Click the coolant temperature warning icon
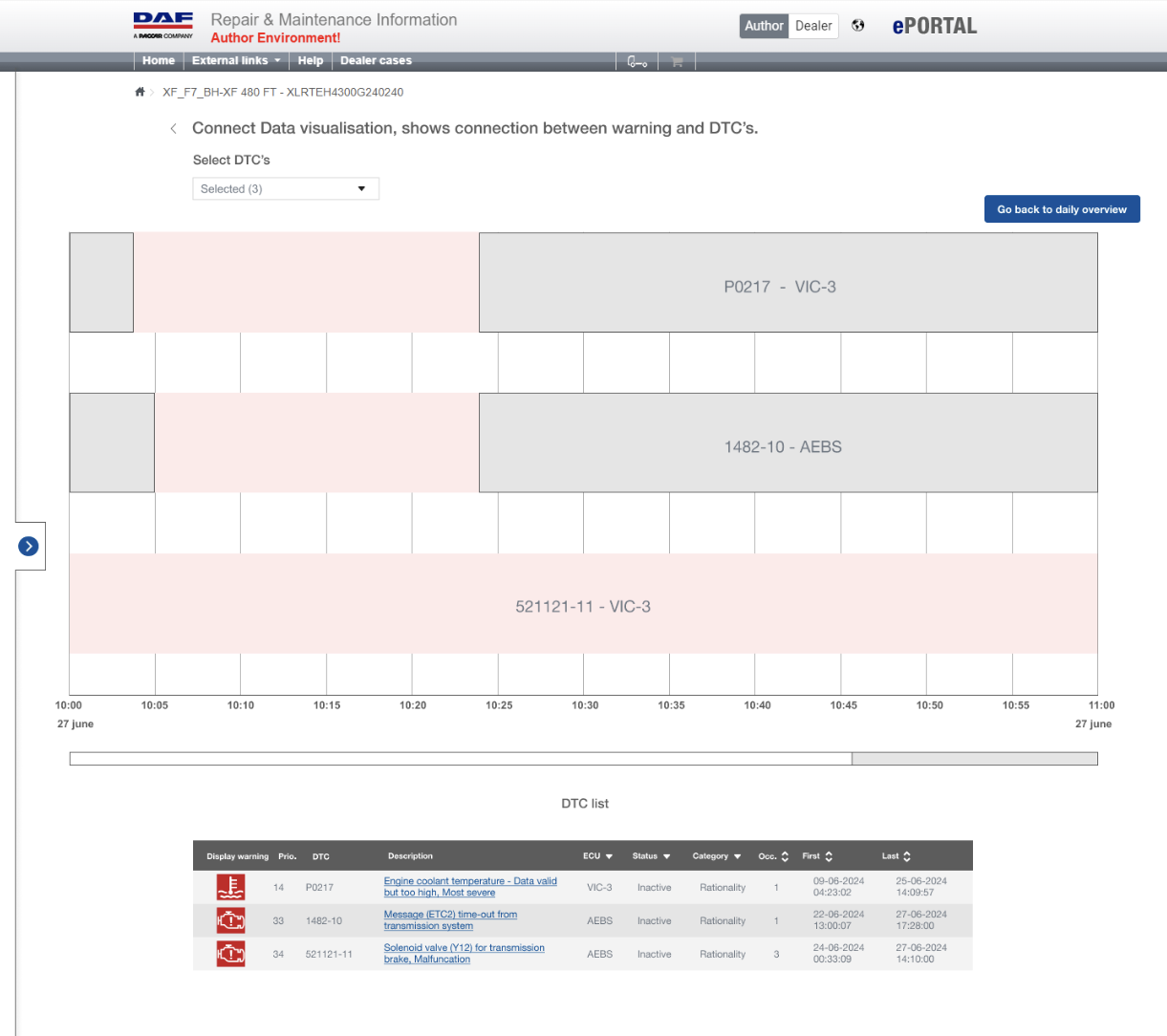The width and height of the screenshot is (1167, 1036). tap(230, 887)
